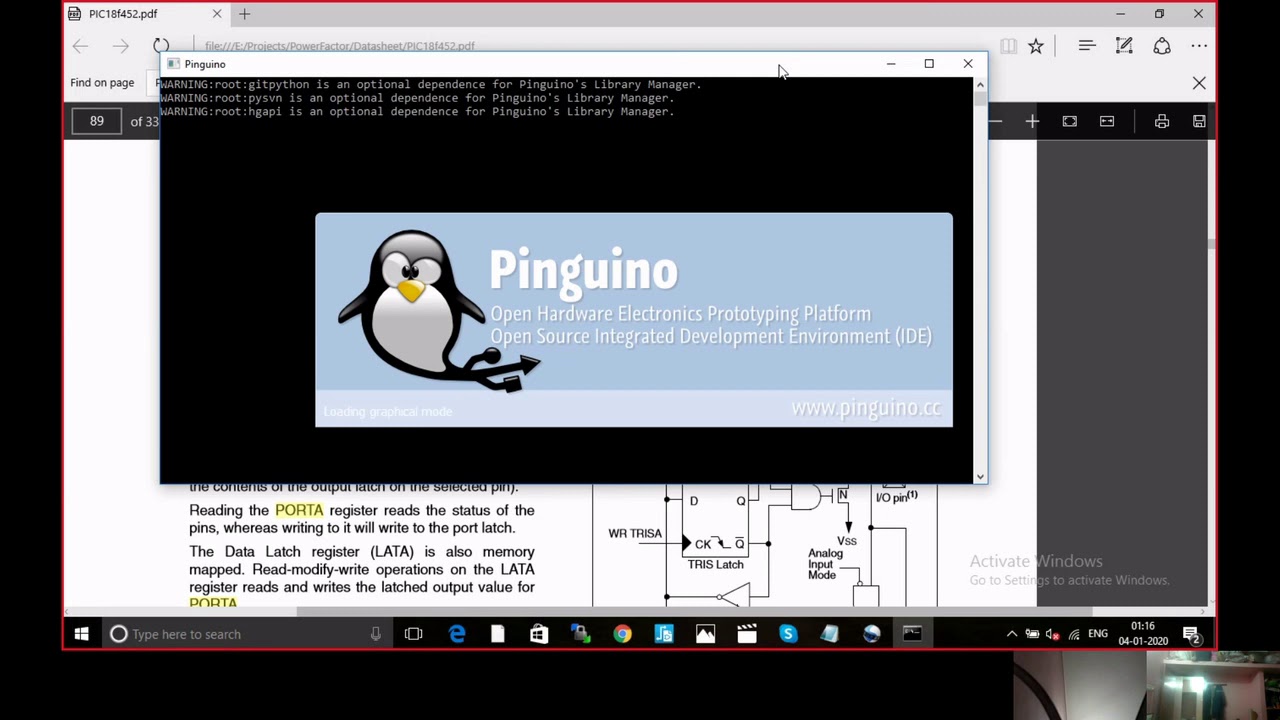Viewport: 1280px width, 720px height.
Task: Open the Movies clapperboard taskbar icon
Action: (x=747, y=634)
